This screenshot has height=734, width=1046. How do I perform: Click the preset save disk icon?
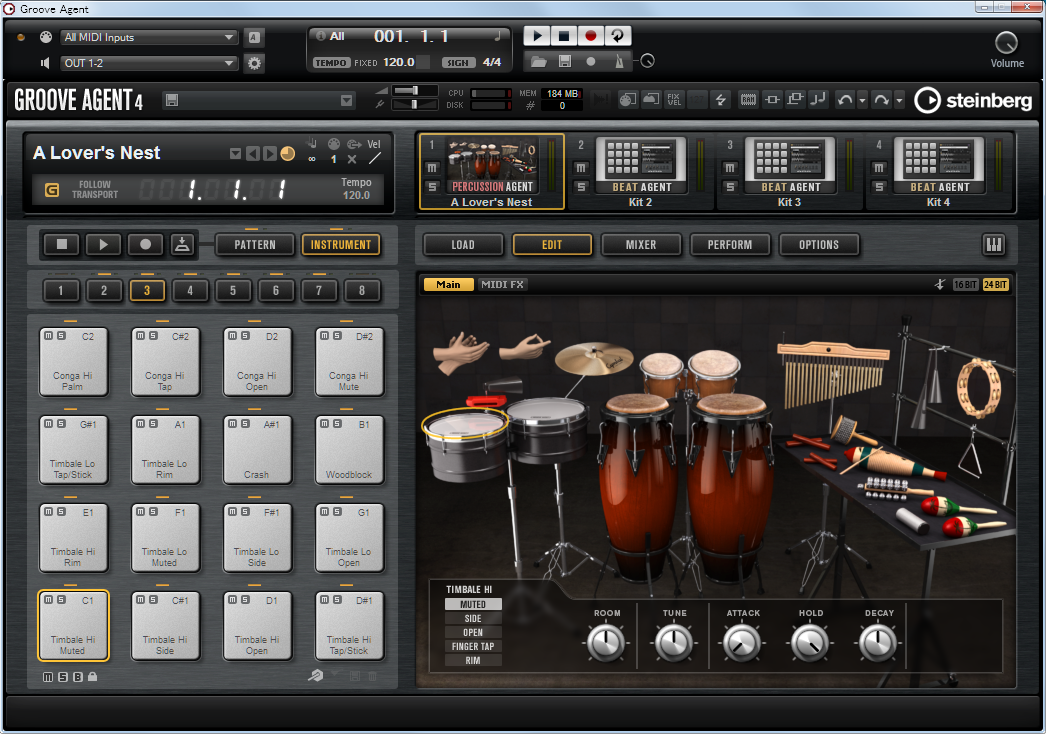point(171,100)
